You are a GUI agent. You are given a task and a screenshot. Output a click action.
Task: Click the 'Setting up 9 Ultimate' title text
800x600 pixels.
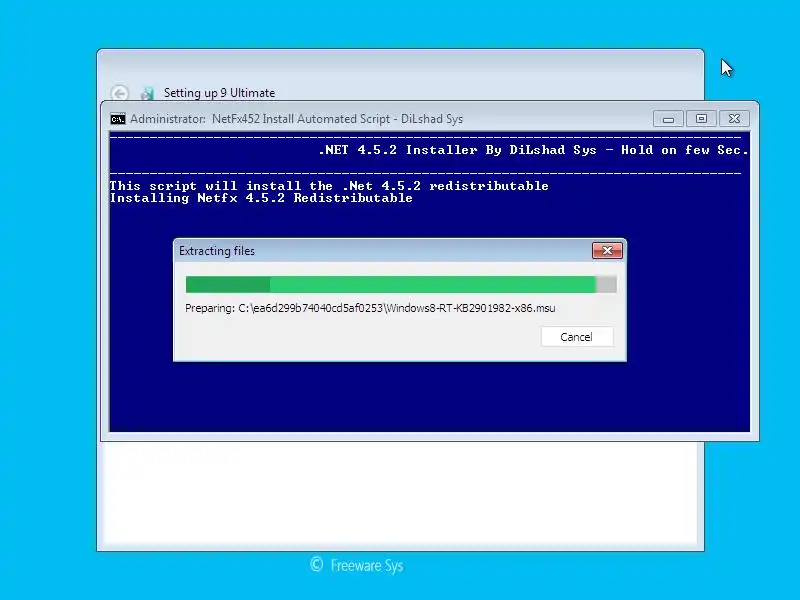coord(219,93)
